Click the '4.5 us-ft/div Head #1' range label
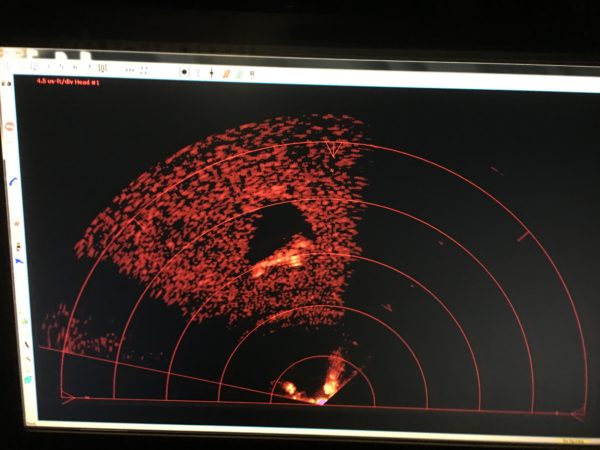This screenshot has width=600, height=450. pyautogui.click(x=68, y=82)
